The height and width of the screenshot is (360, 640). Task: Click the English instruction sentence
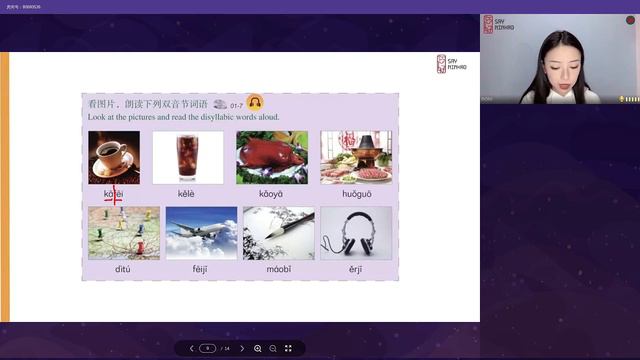pos(184,117)
